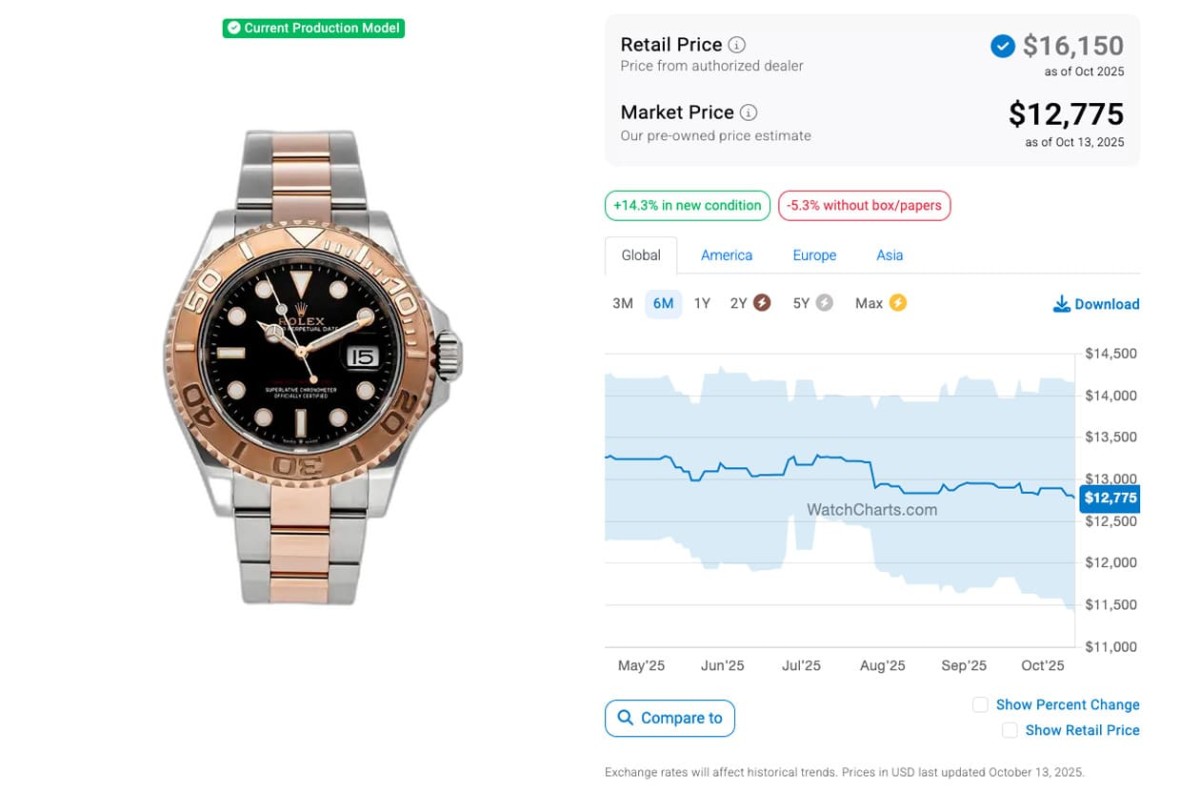1200x794 pixels.
Task: Click the Max premium lightning icon
Action: pyautogui.click(x=898, y=303)
